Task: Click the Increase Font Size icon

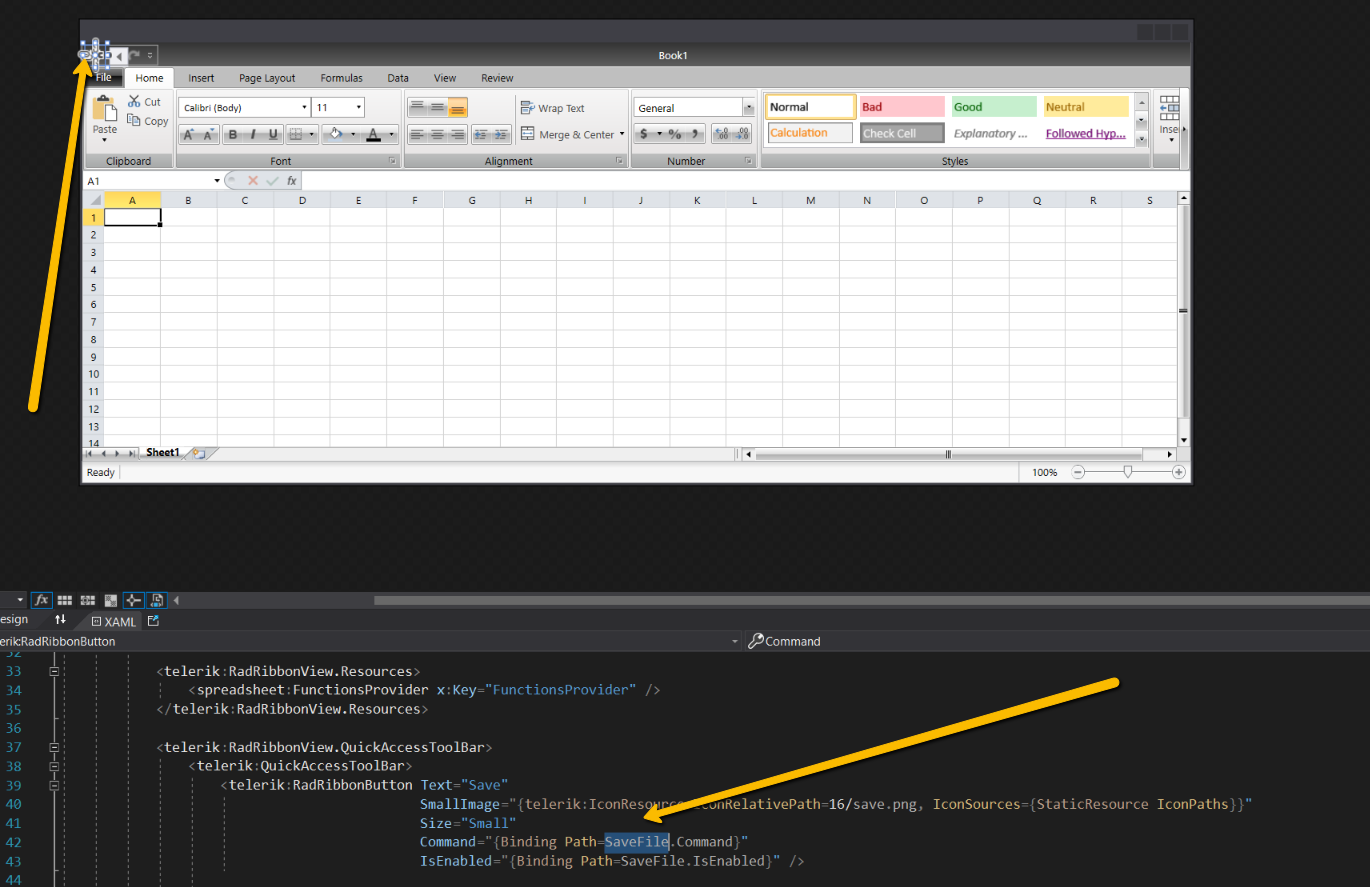Action: click(188, 135)
